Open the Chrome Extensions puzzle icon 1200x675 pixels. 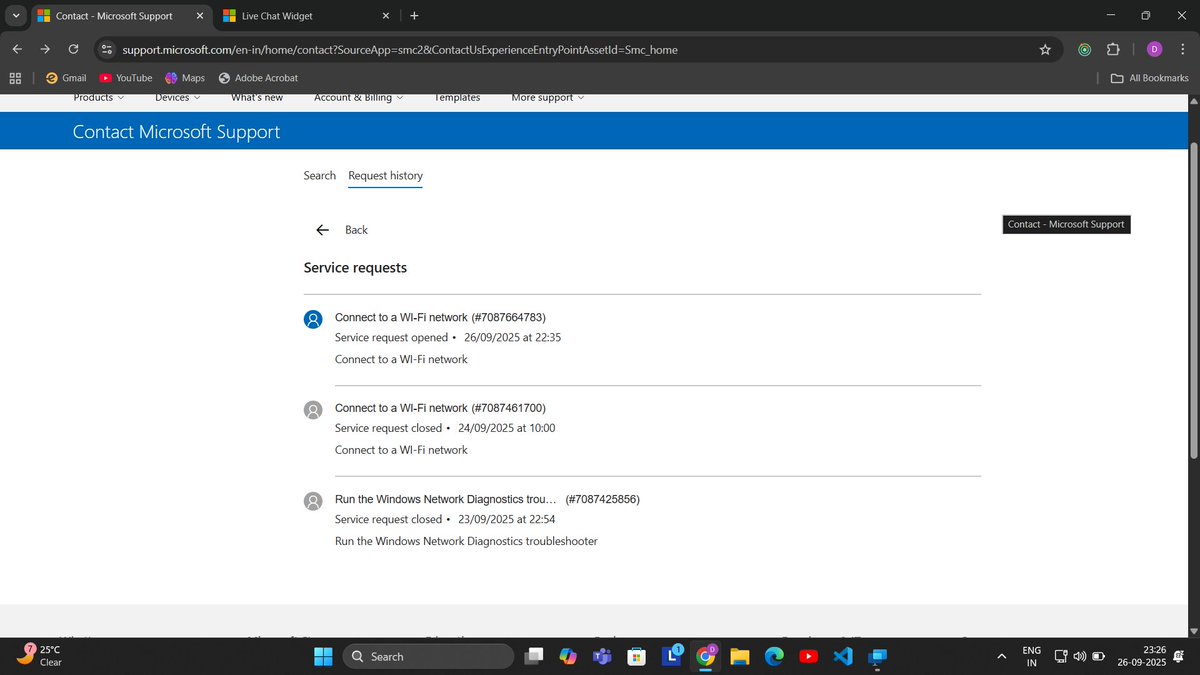pyautogui.click(x=1113, y=49)
